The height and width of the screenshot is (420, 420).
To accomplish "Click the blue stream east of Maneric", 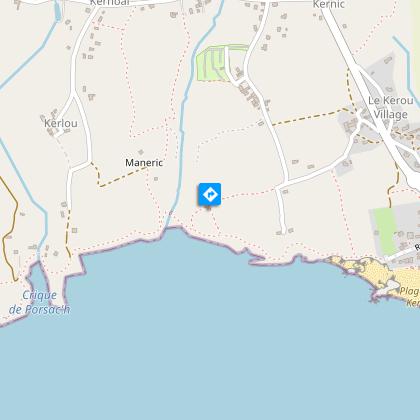I will click(x=182, y=140).
